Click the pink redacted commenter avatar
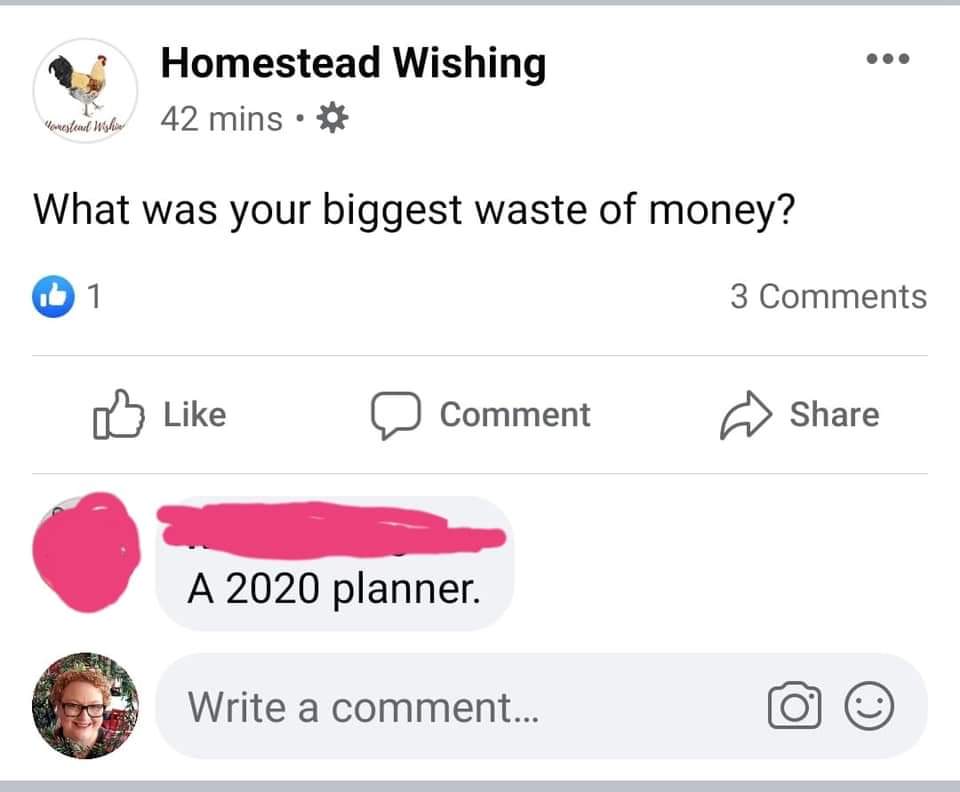Viewport: 960px width, 792px height. point(85,549)
